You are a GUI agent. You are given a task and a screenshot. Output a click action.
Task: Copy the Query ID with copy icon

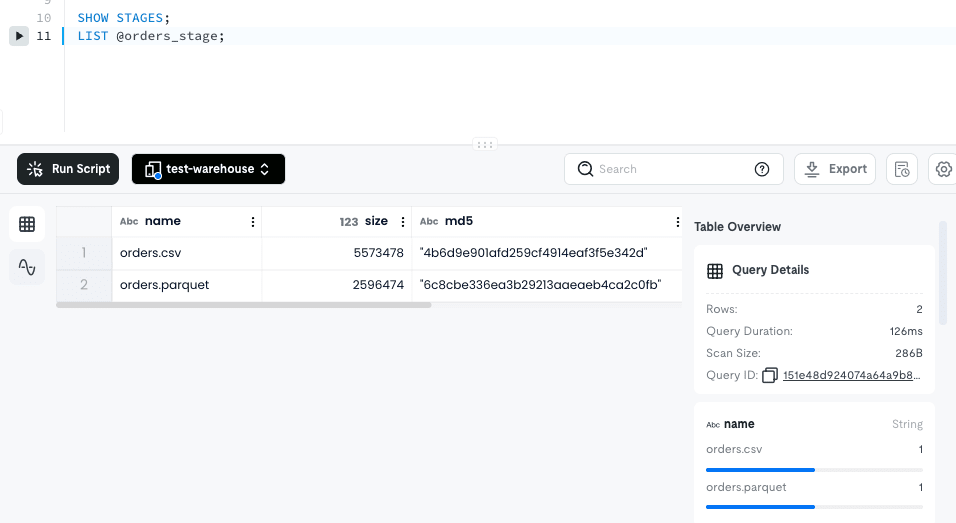pos(769,375)
